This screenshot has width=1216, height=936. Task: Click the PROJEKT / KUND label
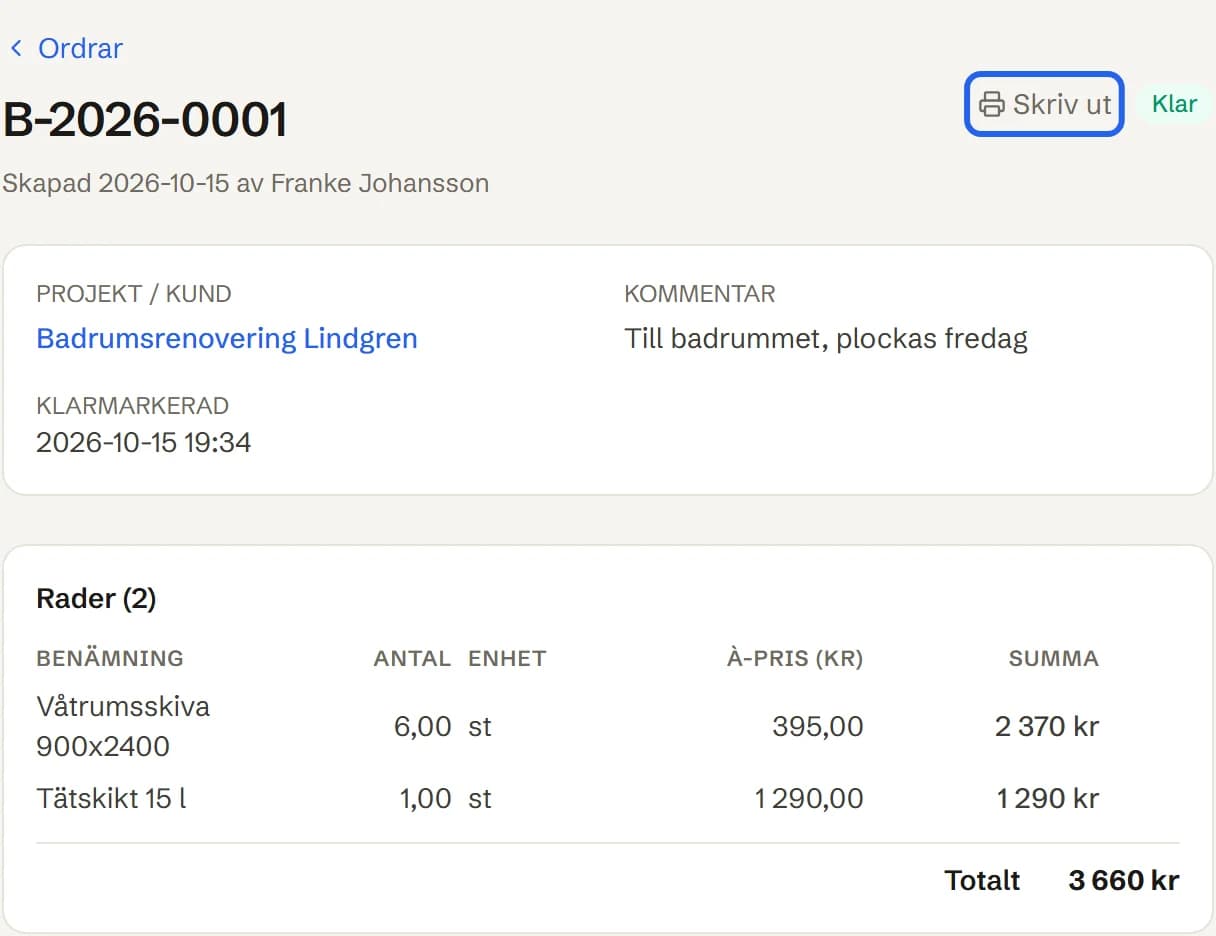click(134, 294)
